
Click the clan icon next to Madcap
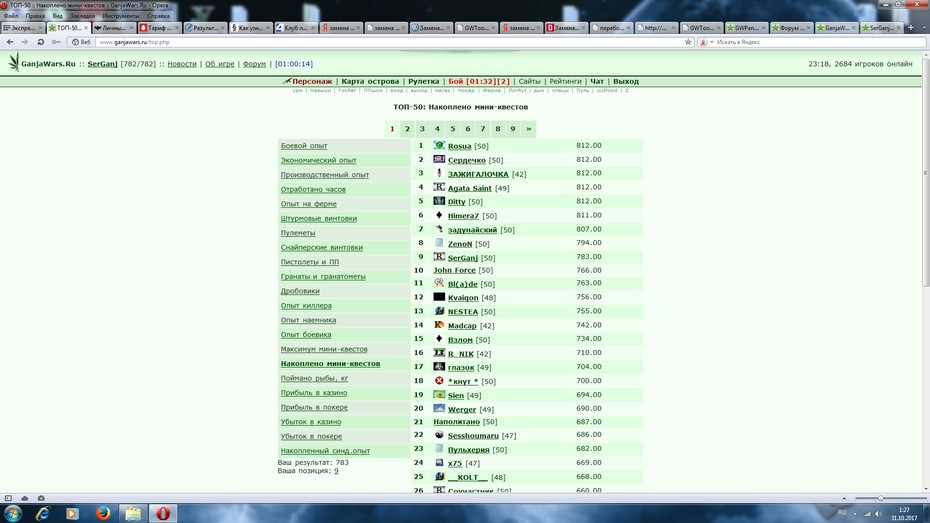coord(439,324)
